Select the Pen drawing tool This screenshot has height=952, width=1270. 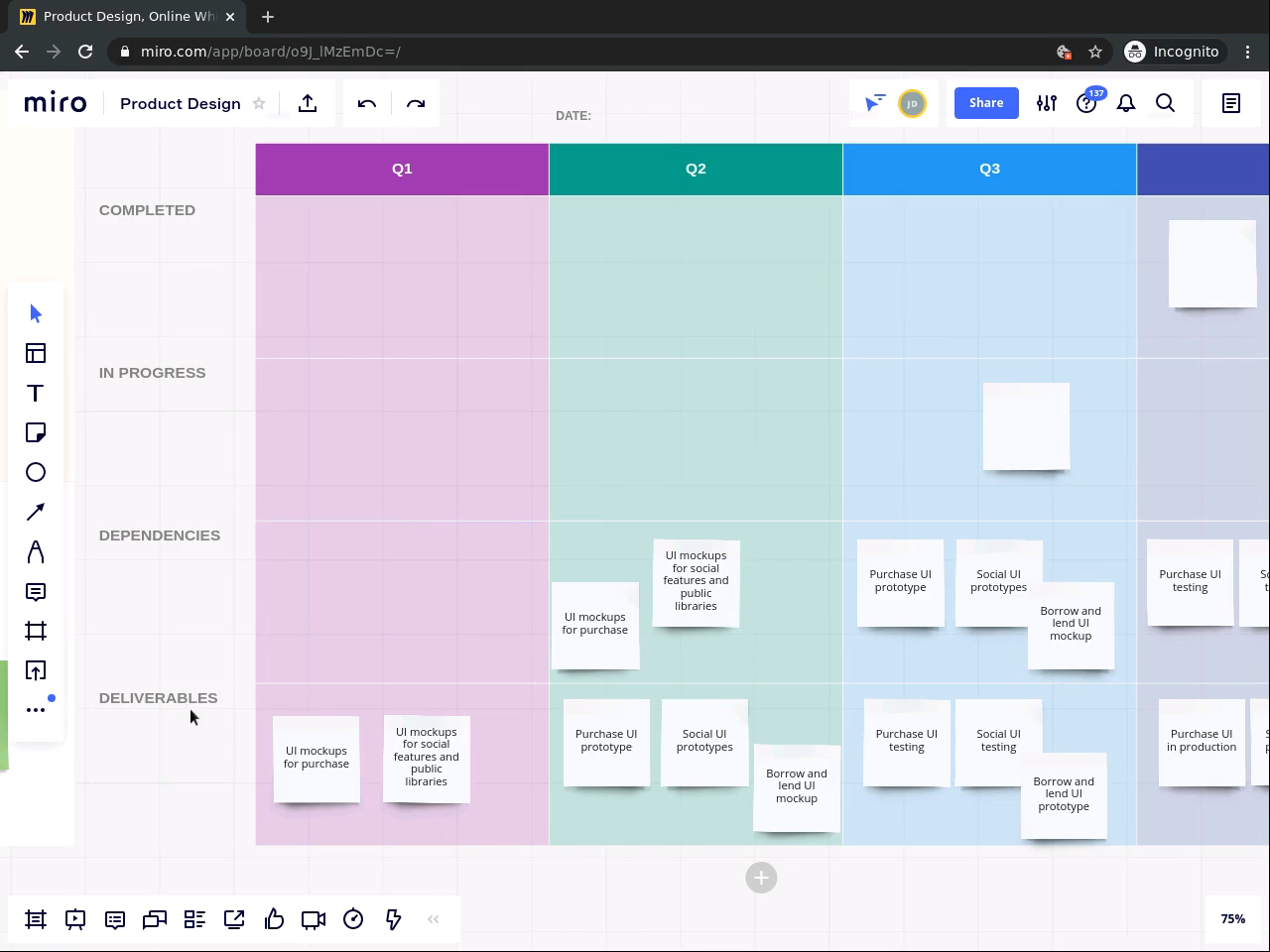(x=36, y=552)
